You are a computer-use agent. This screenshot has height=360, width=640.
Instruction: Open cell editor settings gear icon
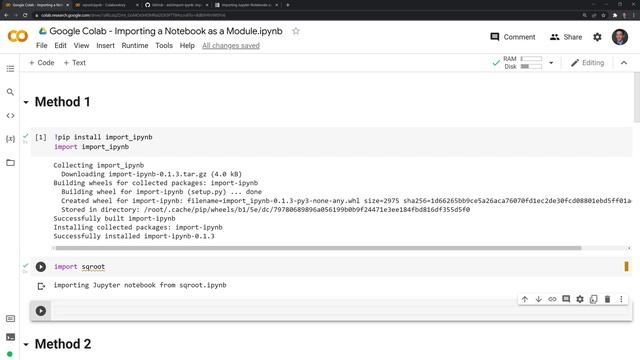click(580, 299)
